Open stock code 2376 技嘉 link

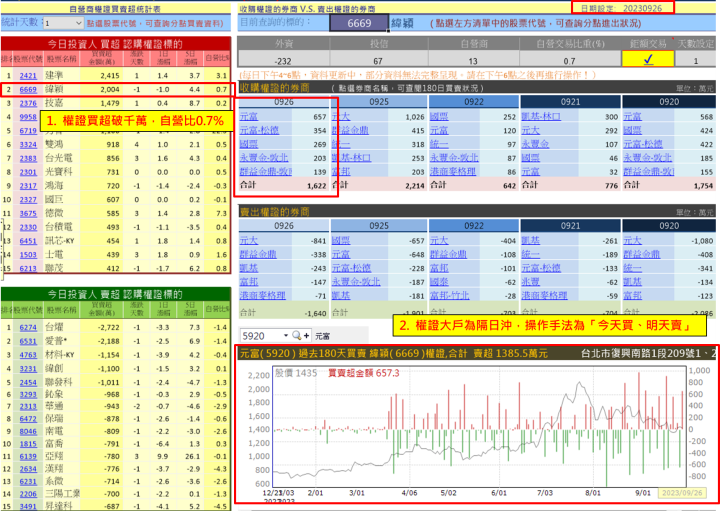(28, 103)
